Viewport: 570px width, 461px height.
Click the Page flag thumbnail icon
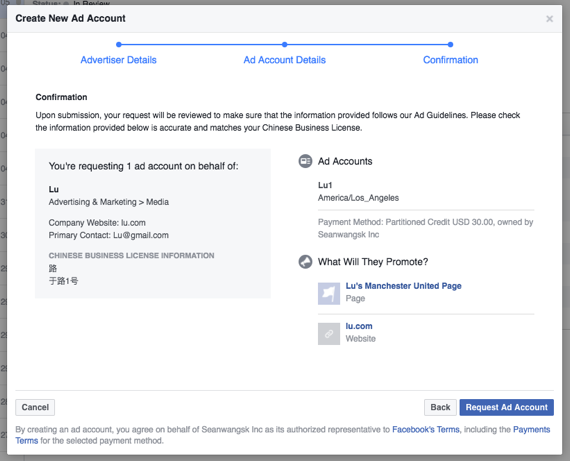[329, 294]
